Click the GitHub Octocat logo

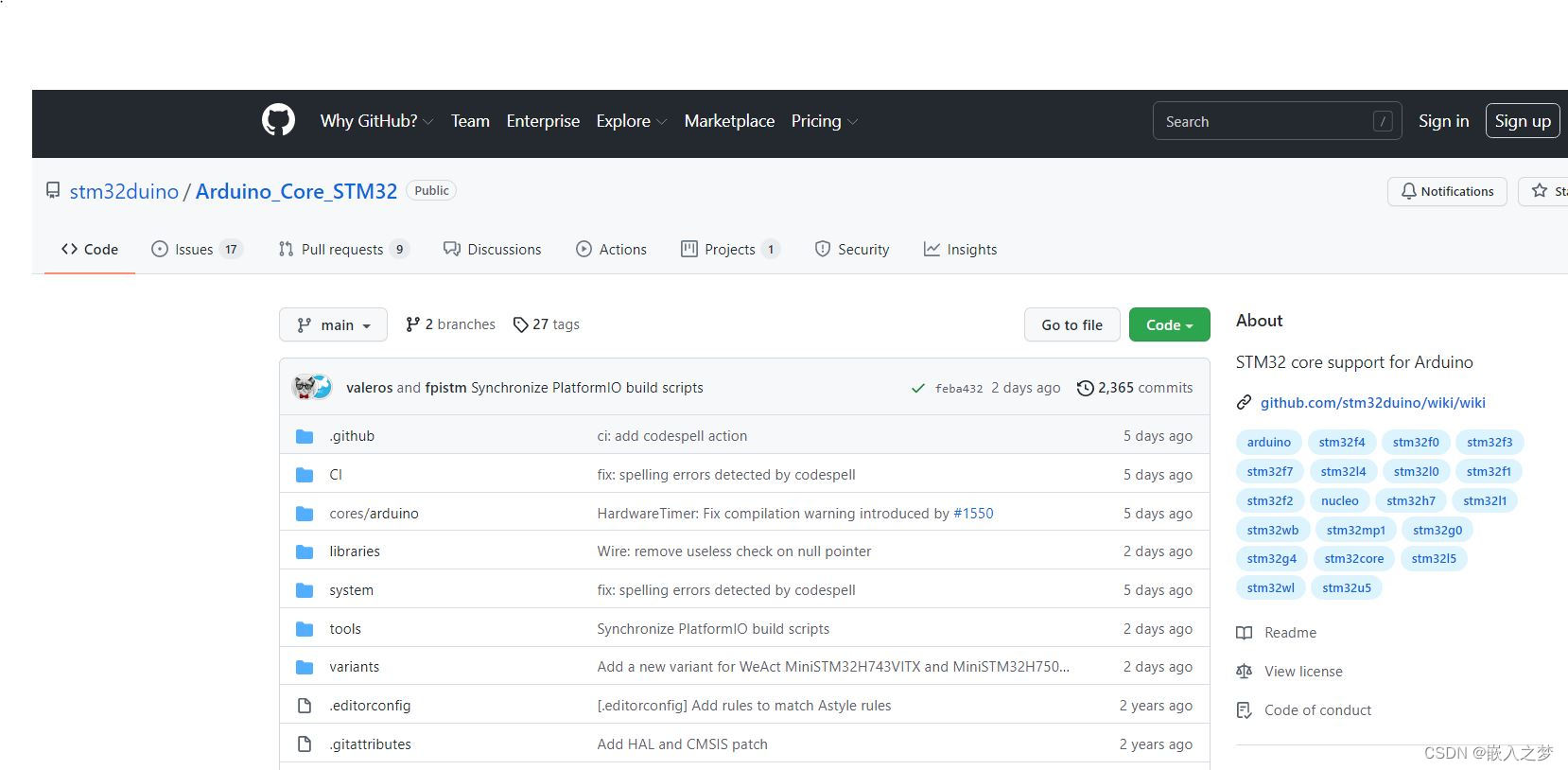point(278,121)
